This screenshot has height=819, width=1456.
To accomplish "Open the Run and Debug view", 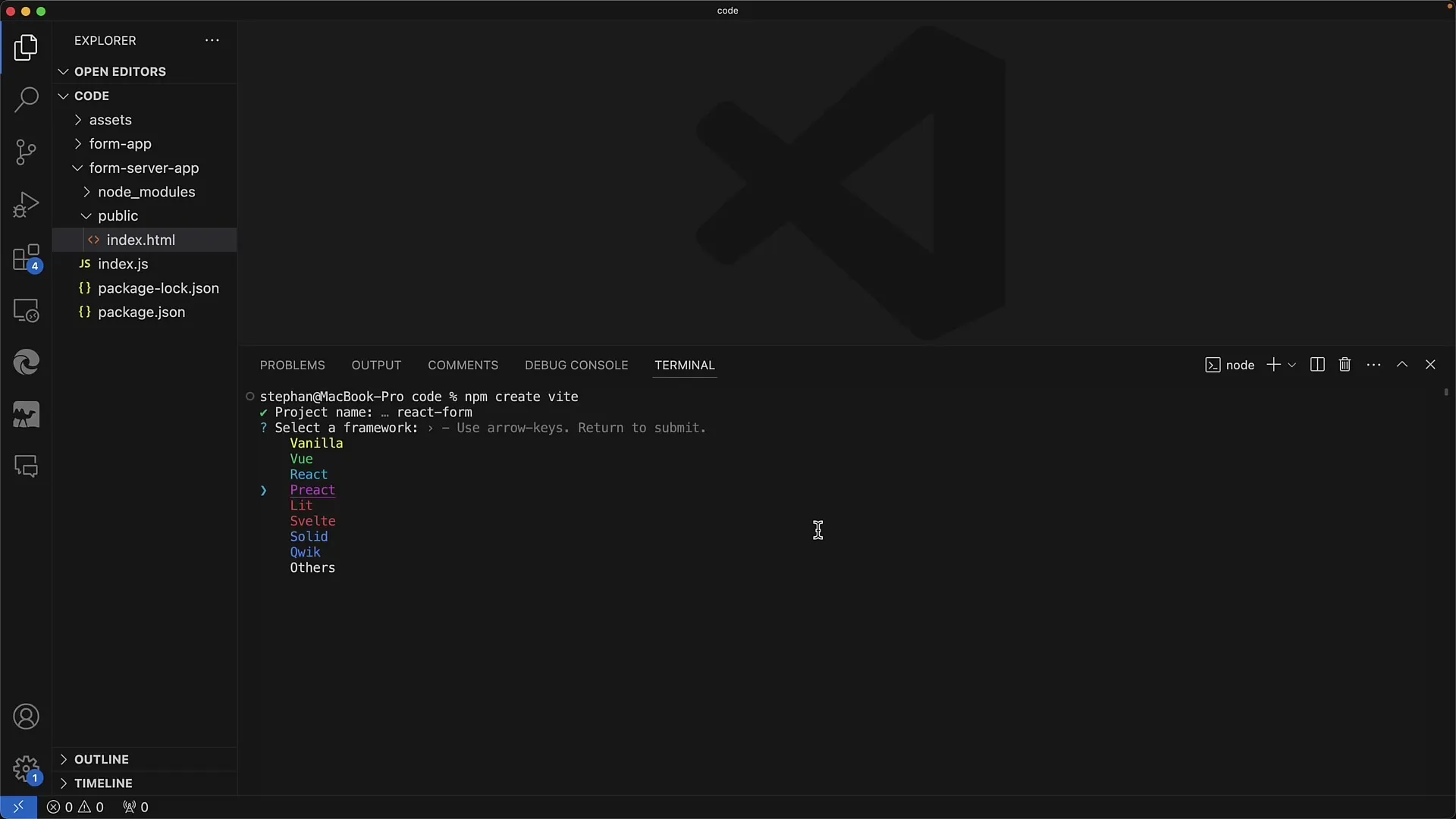I will coord(26,205).
